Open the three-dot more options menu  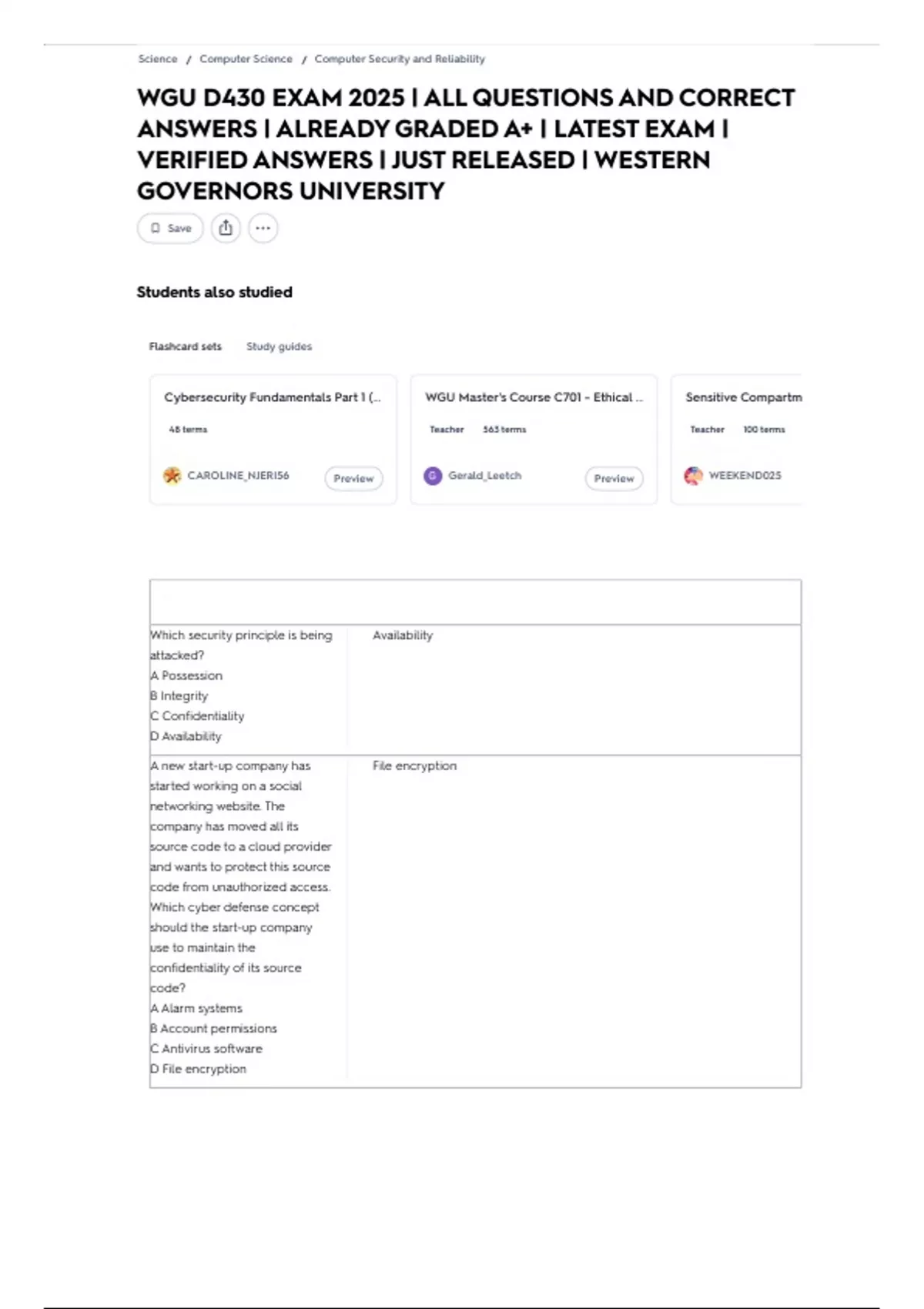pyautogui.click(x=263, y=228)
